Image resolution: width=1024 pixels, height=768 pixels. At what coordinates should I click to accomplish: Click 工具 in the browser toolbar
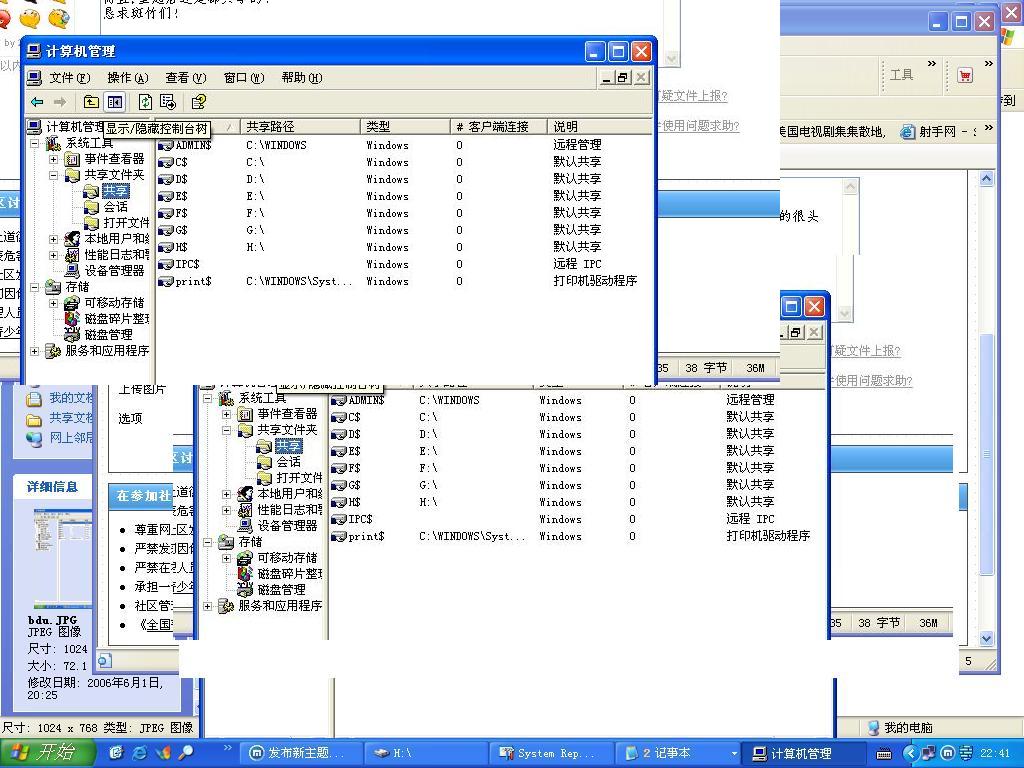[x=902, y=75]
